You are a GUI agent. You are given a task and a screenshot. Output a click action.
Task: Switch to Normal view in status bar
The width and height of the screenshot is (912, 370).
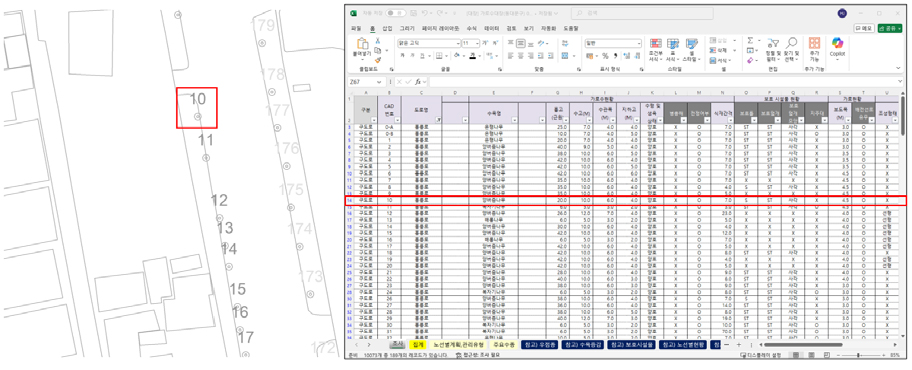(796, 355)
